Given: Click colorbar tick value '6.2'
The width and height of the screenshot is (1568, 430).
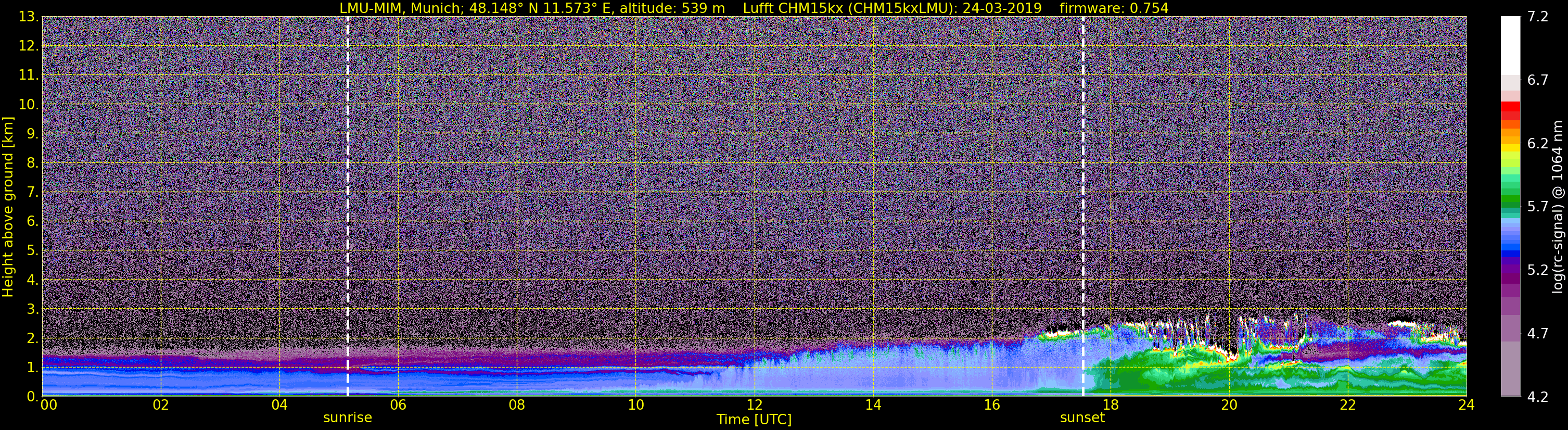Looking at the screenshot, I should click(1538, 143).
